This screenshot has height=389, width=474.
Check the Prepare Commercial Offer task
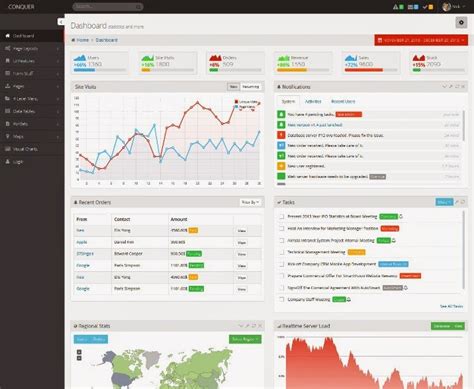[x=282, y=276]
